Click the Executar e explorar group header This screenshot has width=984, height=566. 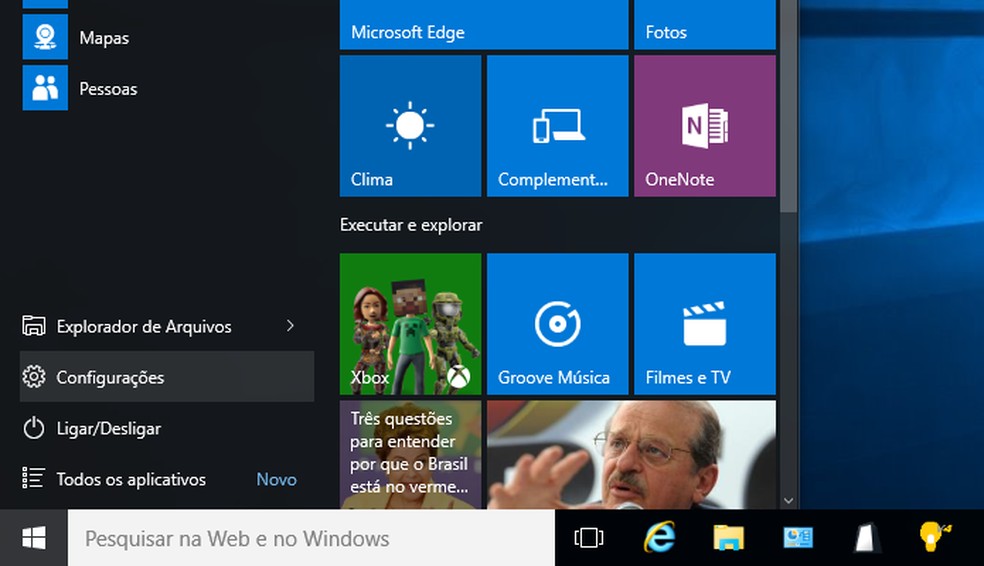[411, 225]
